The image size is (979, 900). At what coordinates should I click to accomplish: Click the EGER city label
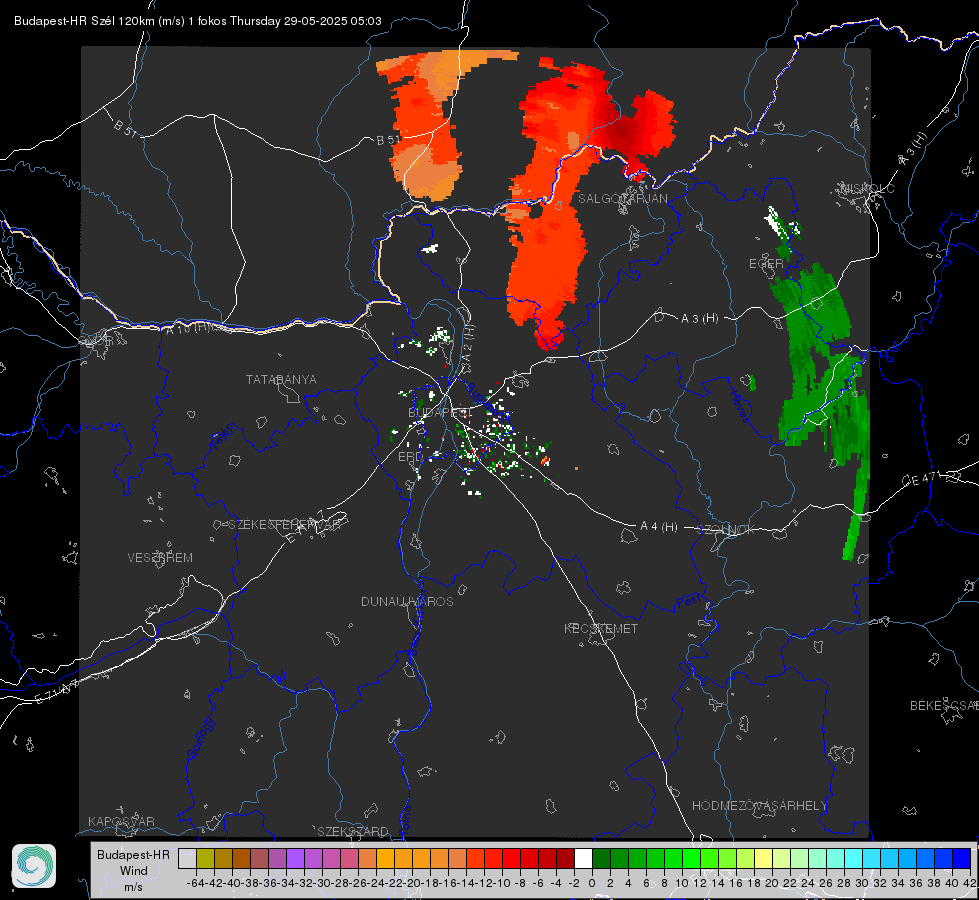click(x=766, y=264)
